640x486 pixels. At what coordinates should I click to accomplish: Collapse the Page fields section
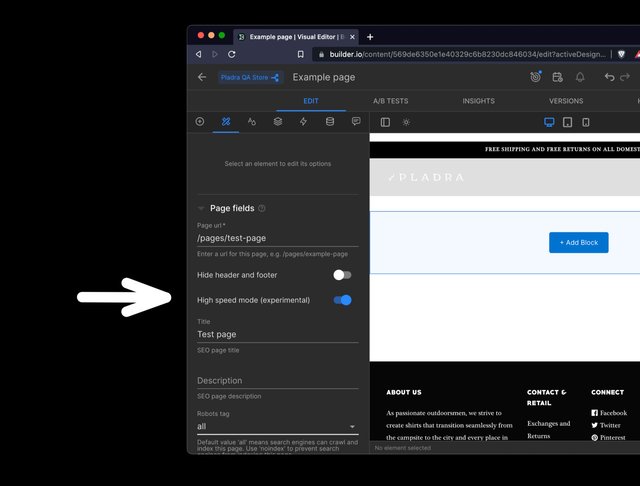coord(201,209)
